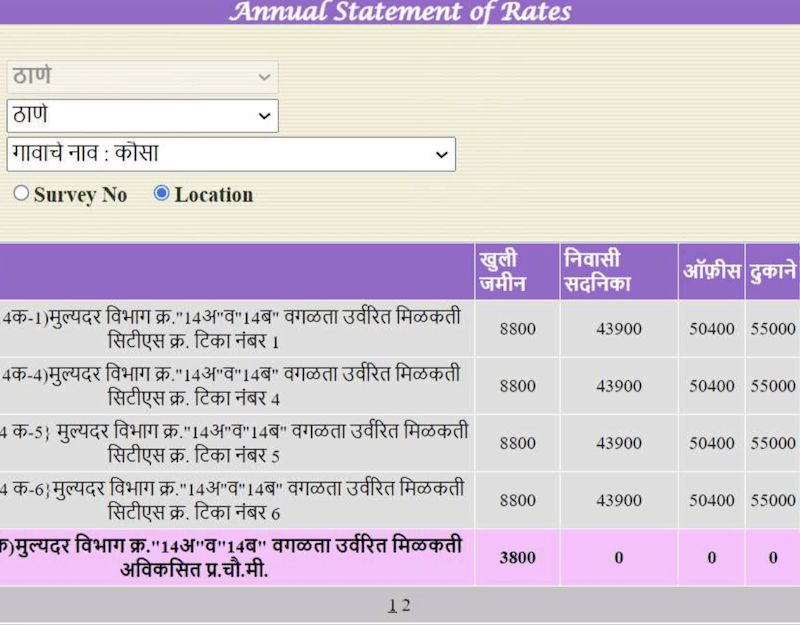Click page 1 in the pagination
Screen dimensions: 800x625
(392, 606)
